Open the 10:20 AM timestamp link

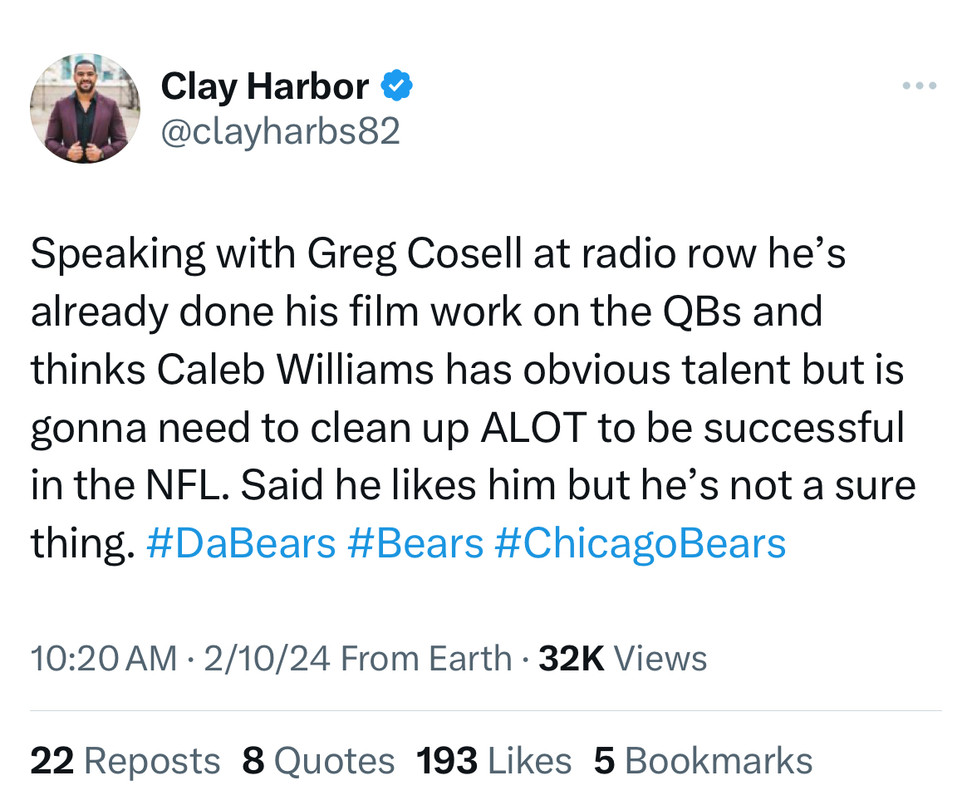104,658
